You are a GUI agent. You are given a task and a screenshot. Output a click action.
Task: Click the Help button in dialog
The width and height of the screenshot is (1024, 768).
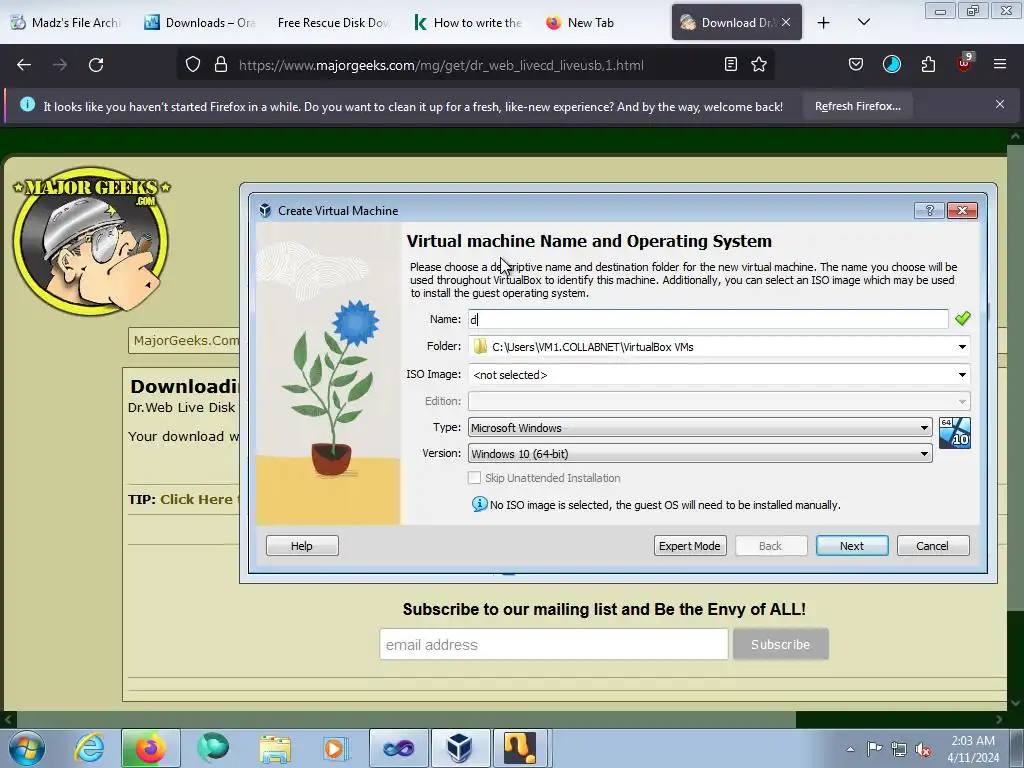(x=302, y=546)
